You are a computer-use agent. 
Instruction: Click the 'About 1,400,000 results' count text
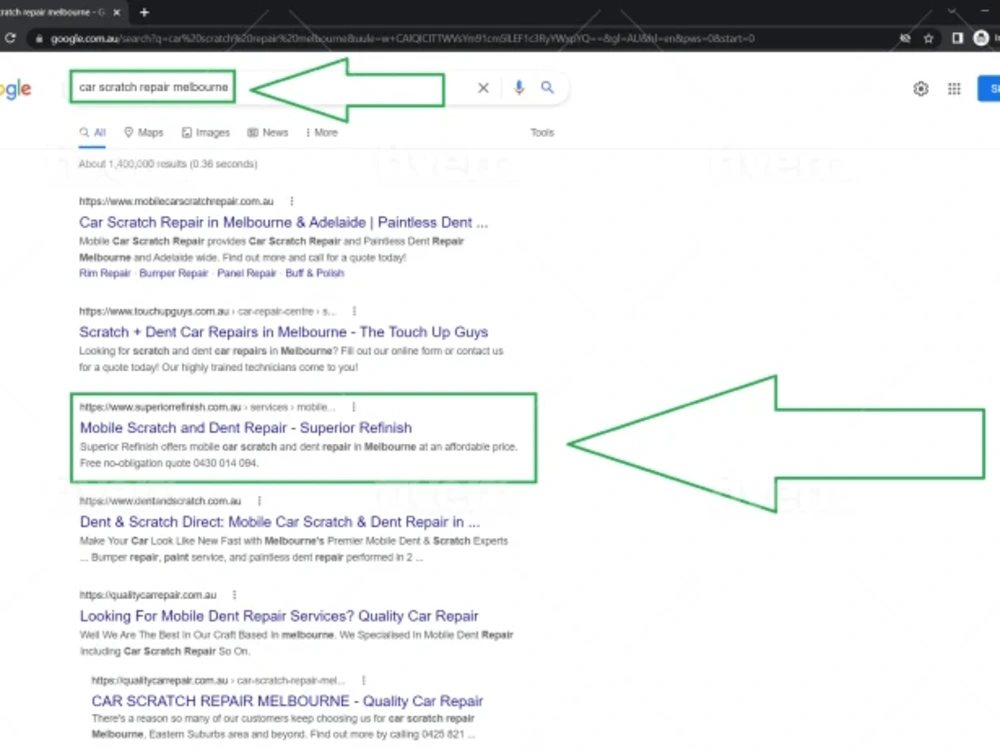click(x=168, y=164)
